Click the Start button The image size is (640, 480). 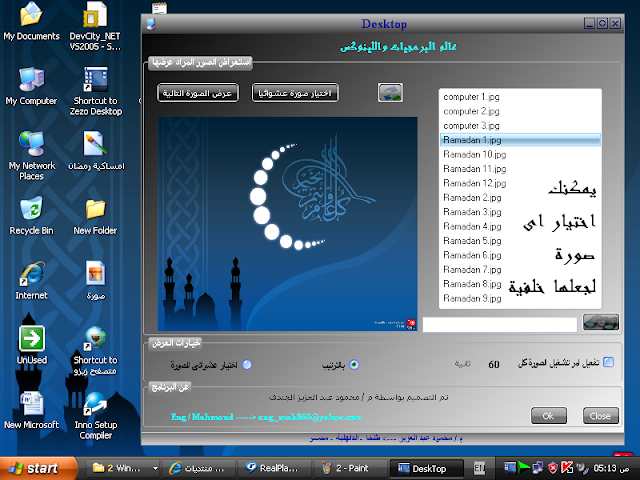click(x=39, y=468)
